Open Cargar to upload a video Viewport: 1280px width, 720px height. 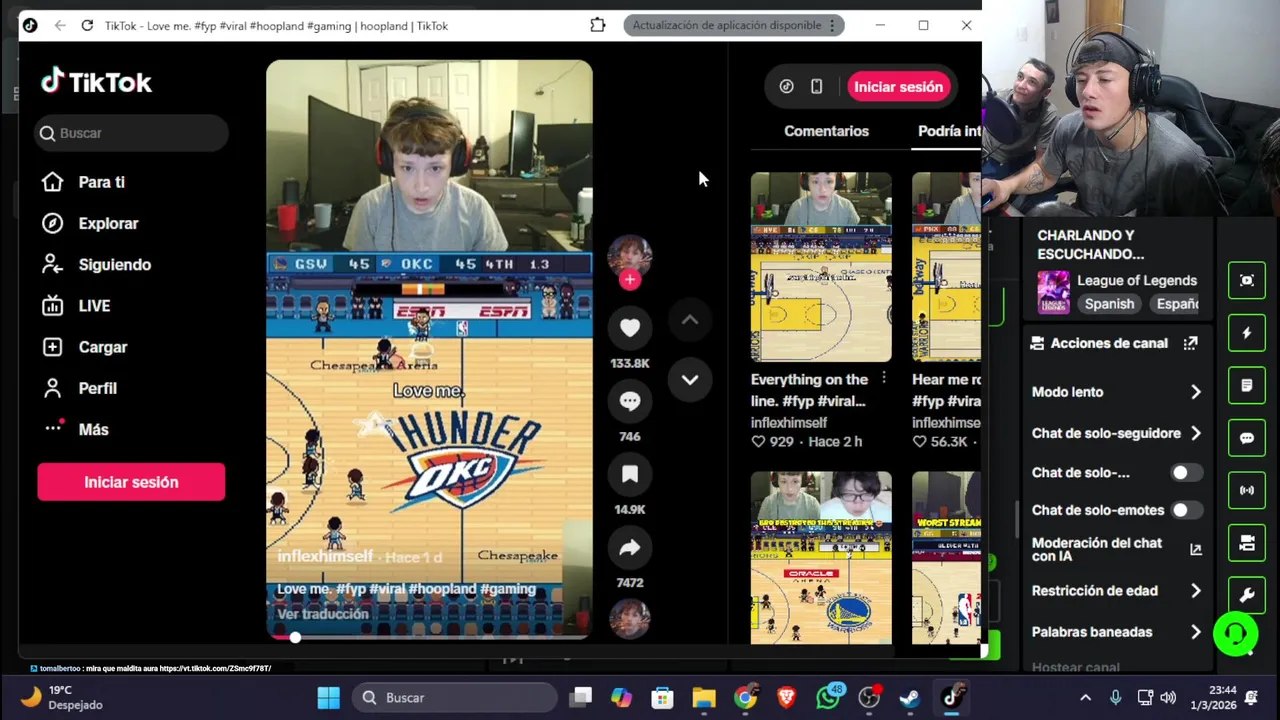click(x=84, y=347)
